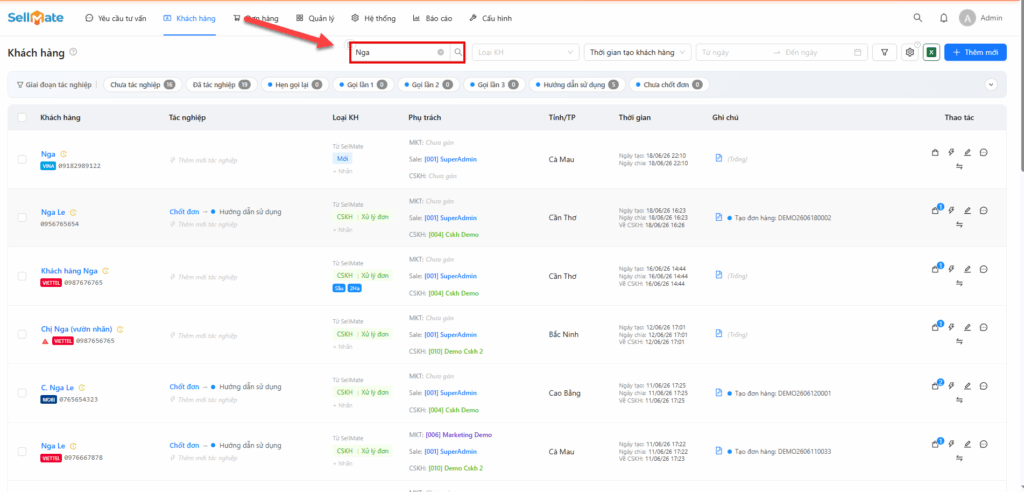Click the transfer arrows icon in the 09182989122 row
Image resolution: width=1024 pixels, height=492 pixels.
[x=959, y=167]
